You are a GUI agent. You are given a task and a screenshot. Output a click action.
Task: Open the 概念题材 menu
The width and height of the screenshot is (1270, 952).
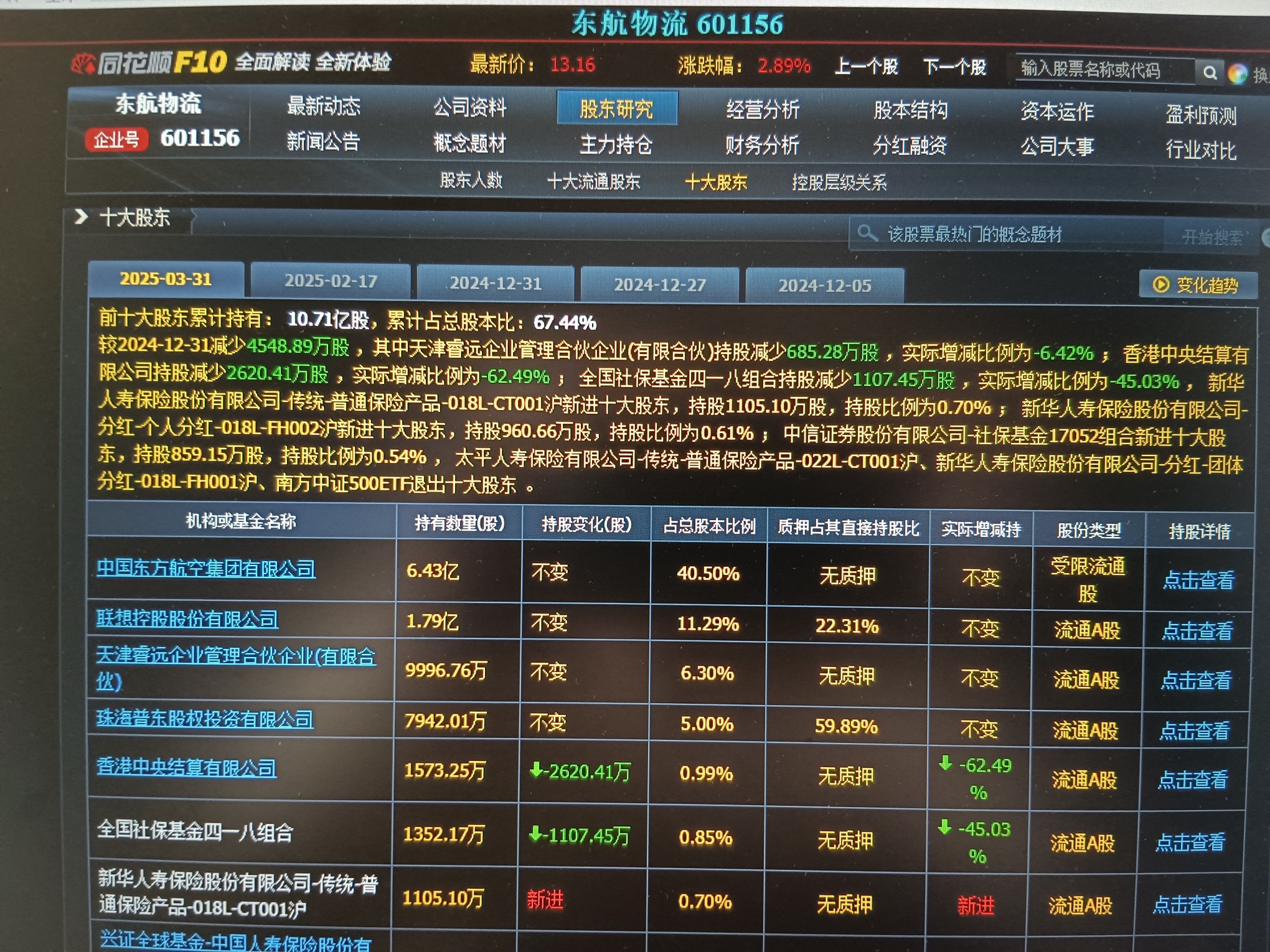pyautogui.click(x=470, y=144)
